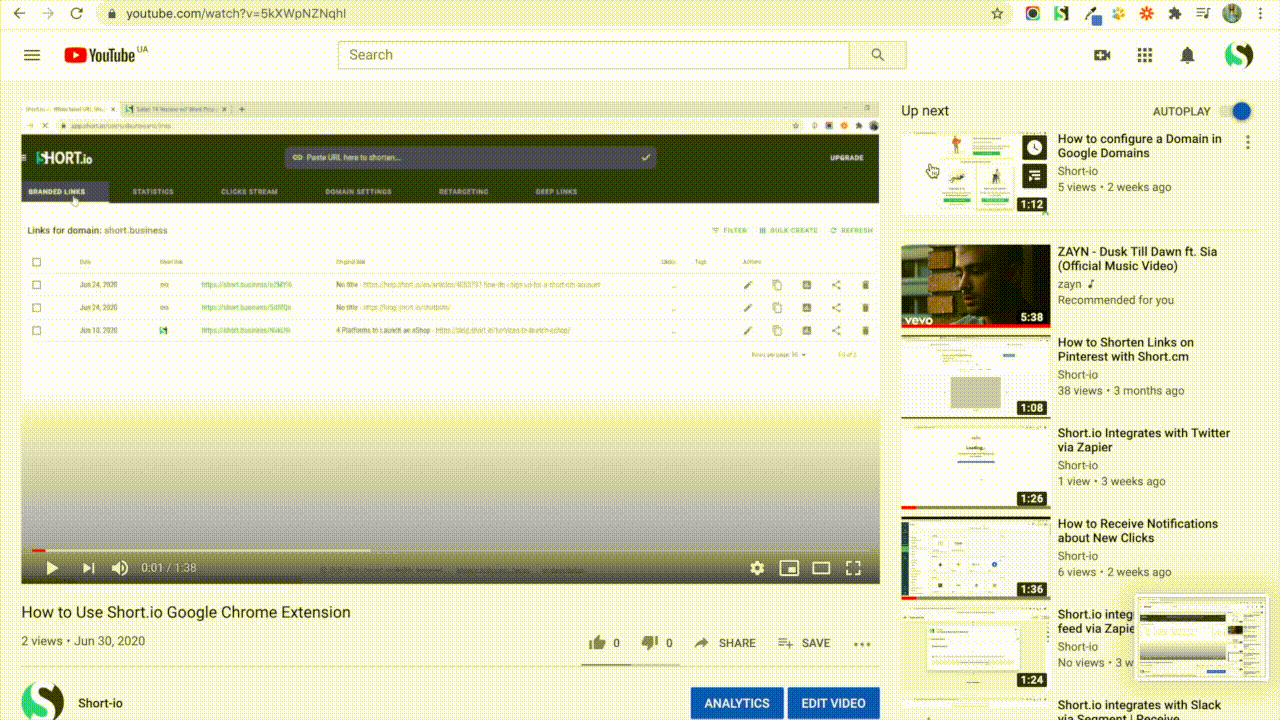The width and height of the screenshot is (1280, 720).
Task: Open the Twitter via Zapier thumbnail 1:26
Action: tap(976, 468)
